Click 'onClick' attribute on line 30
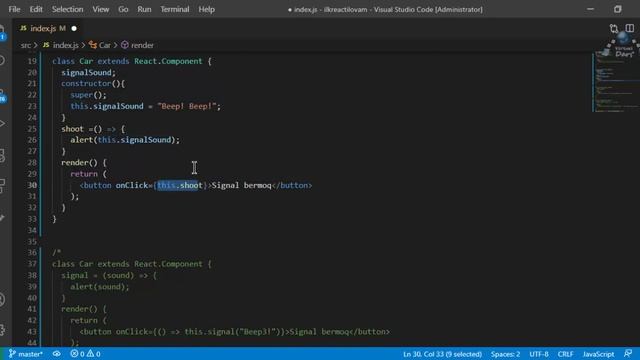Viewport: 640px width, 360px height. point(132,185)
